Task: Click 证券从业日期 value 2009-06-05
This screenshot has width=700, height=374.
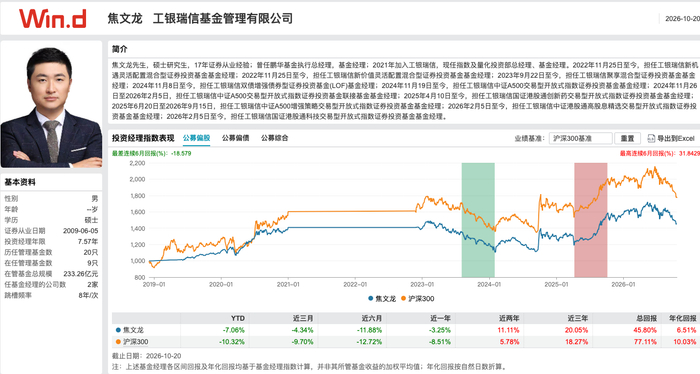Action: (x=80, y=231)
